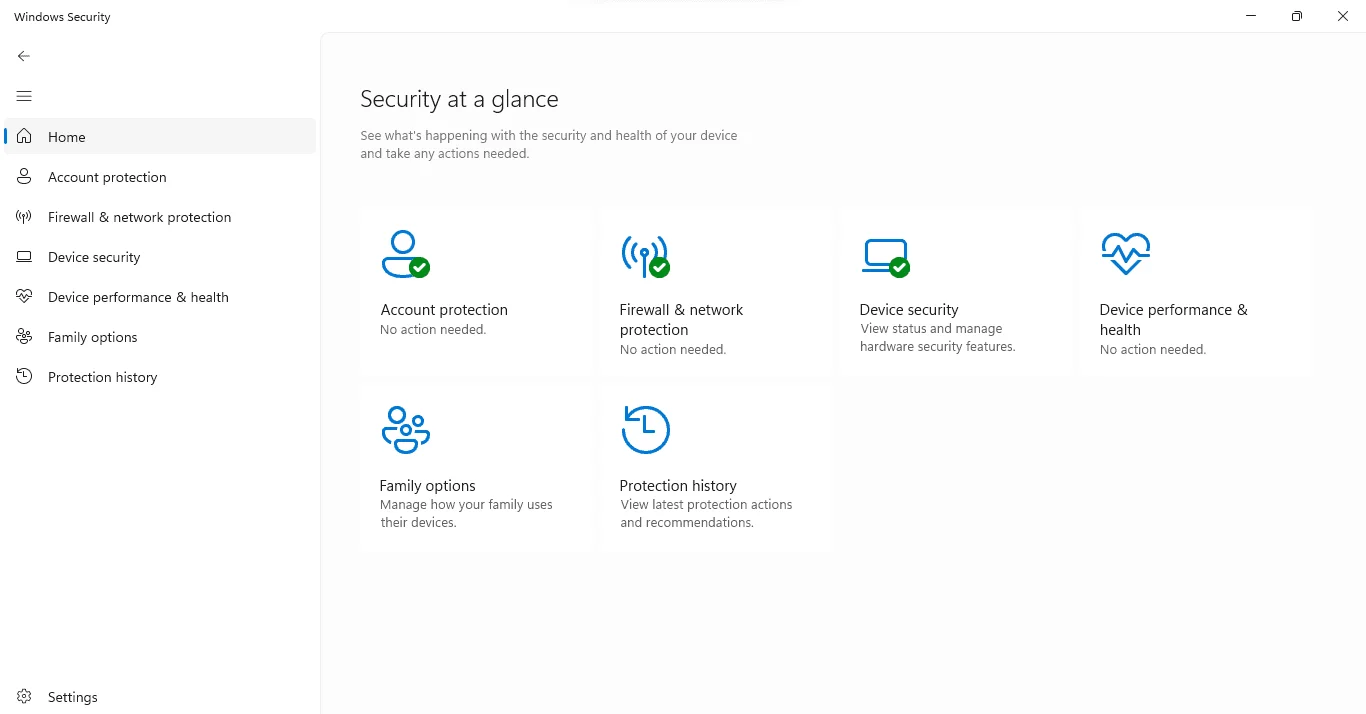Click the Device security laptop icon in sidebar
Image resolution: width=1366 pixels, height=714 pixels.
(24, 256)
